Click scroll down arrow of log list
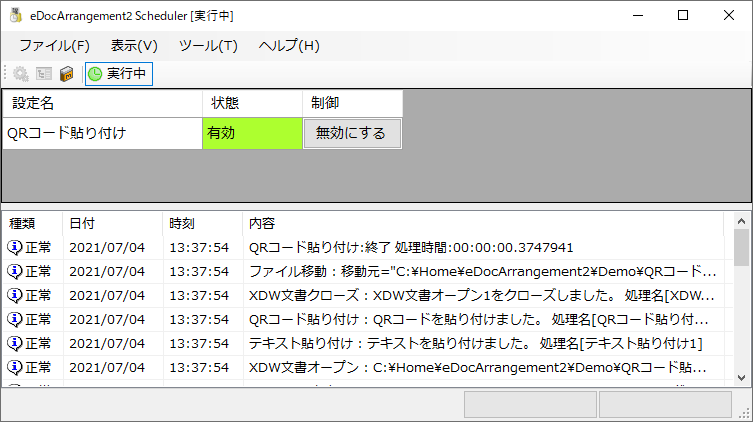This screenshot has width=753, height=422. [x=741, y=378]
